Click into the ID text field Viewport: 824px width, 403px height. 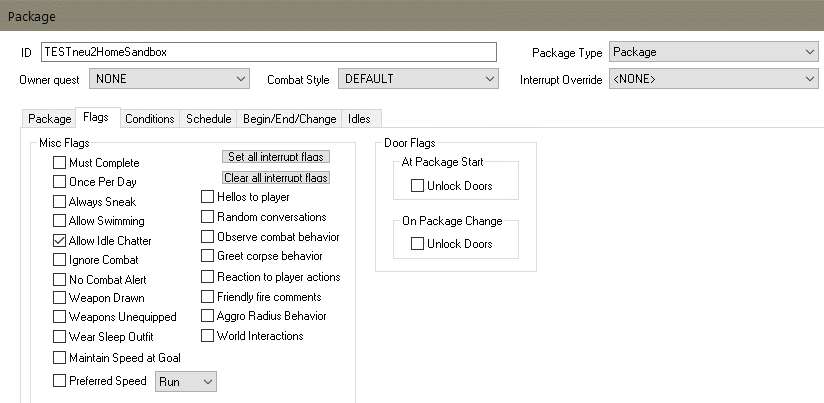coord(268,52)
